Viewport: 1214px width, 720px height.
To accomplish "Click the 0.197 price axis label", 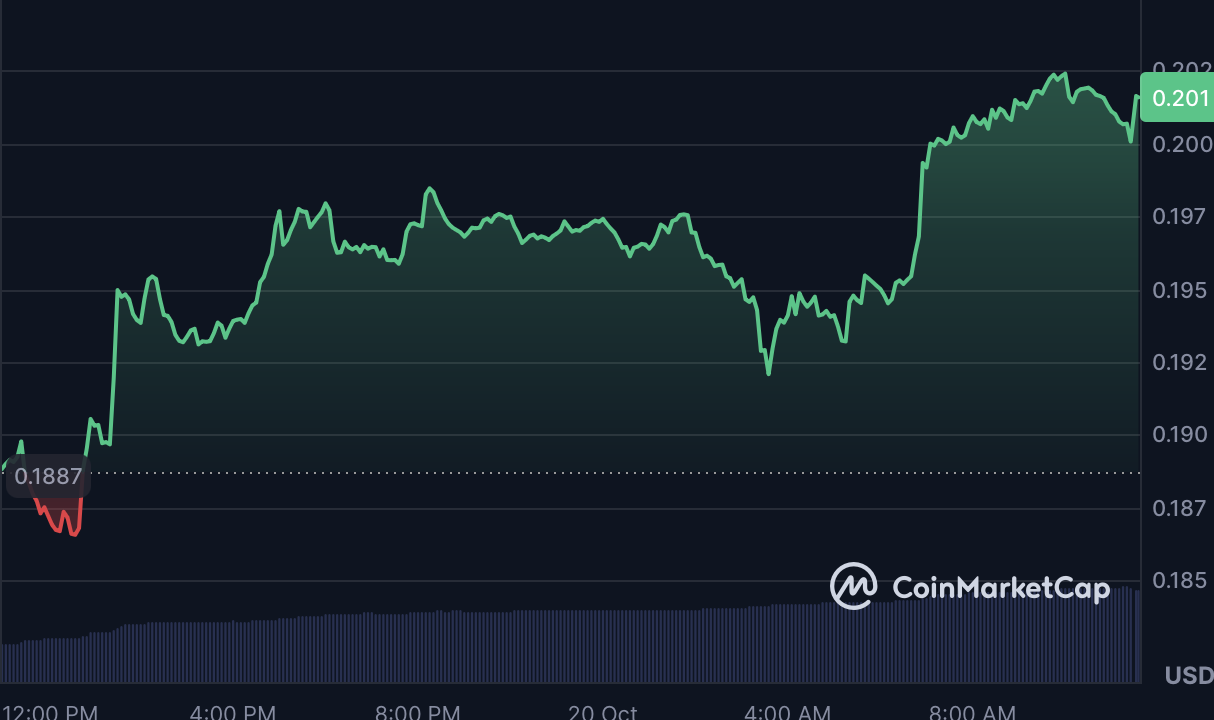I will tap(1181, 217).
